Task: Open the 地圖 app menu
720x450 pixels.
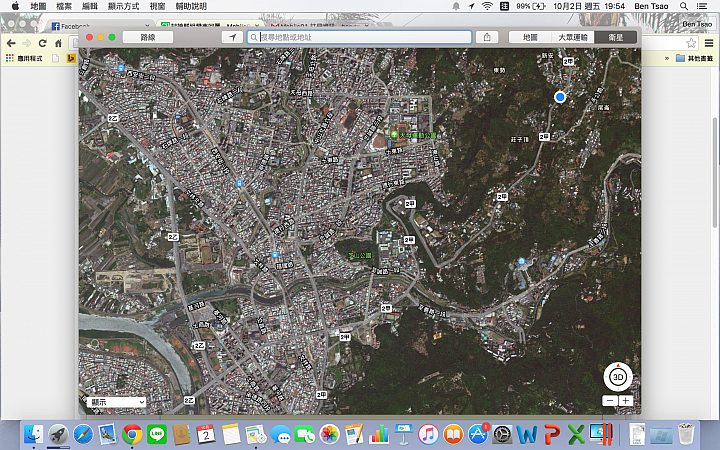Action: [x=38, y=6]
